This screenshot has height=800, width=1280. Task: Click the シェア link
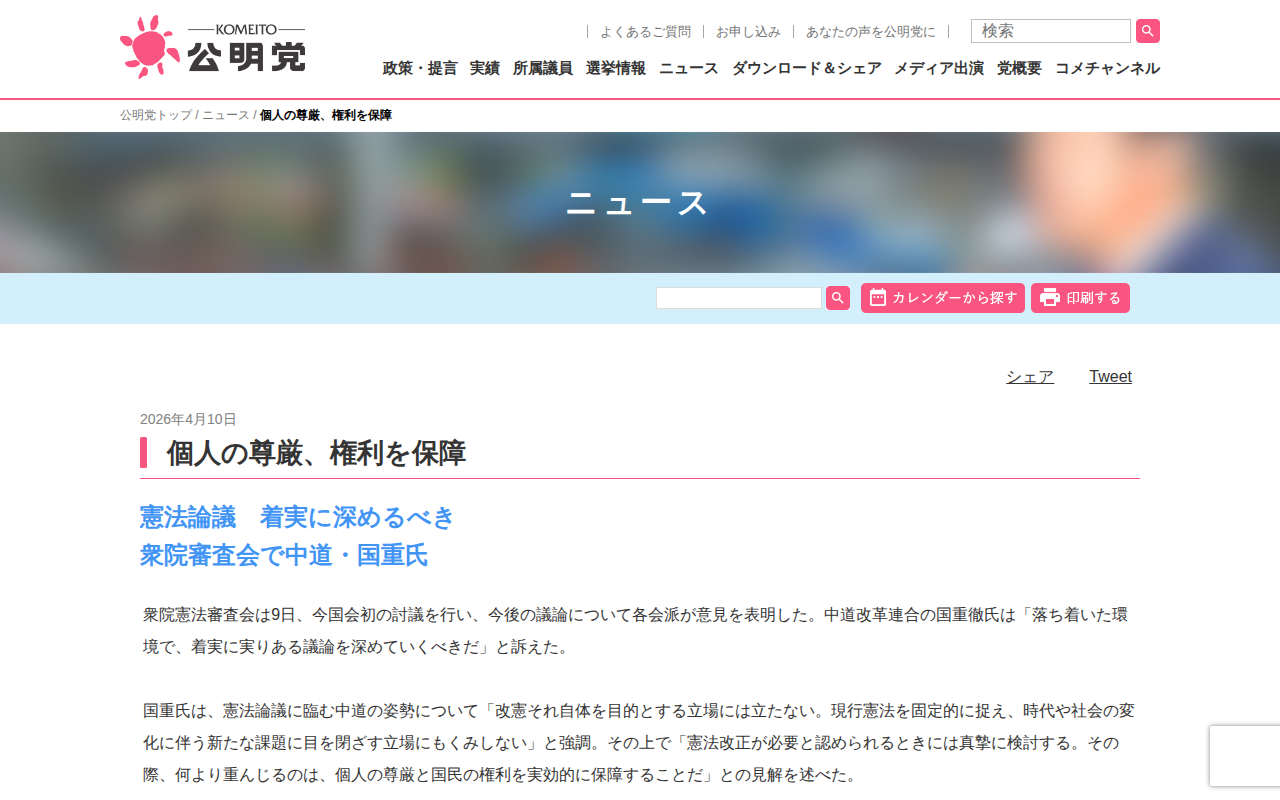point(1030,377)
